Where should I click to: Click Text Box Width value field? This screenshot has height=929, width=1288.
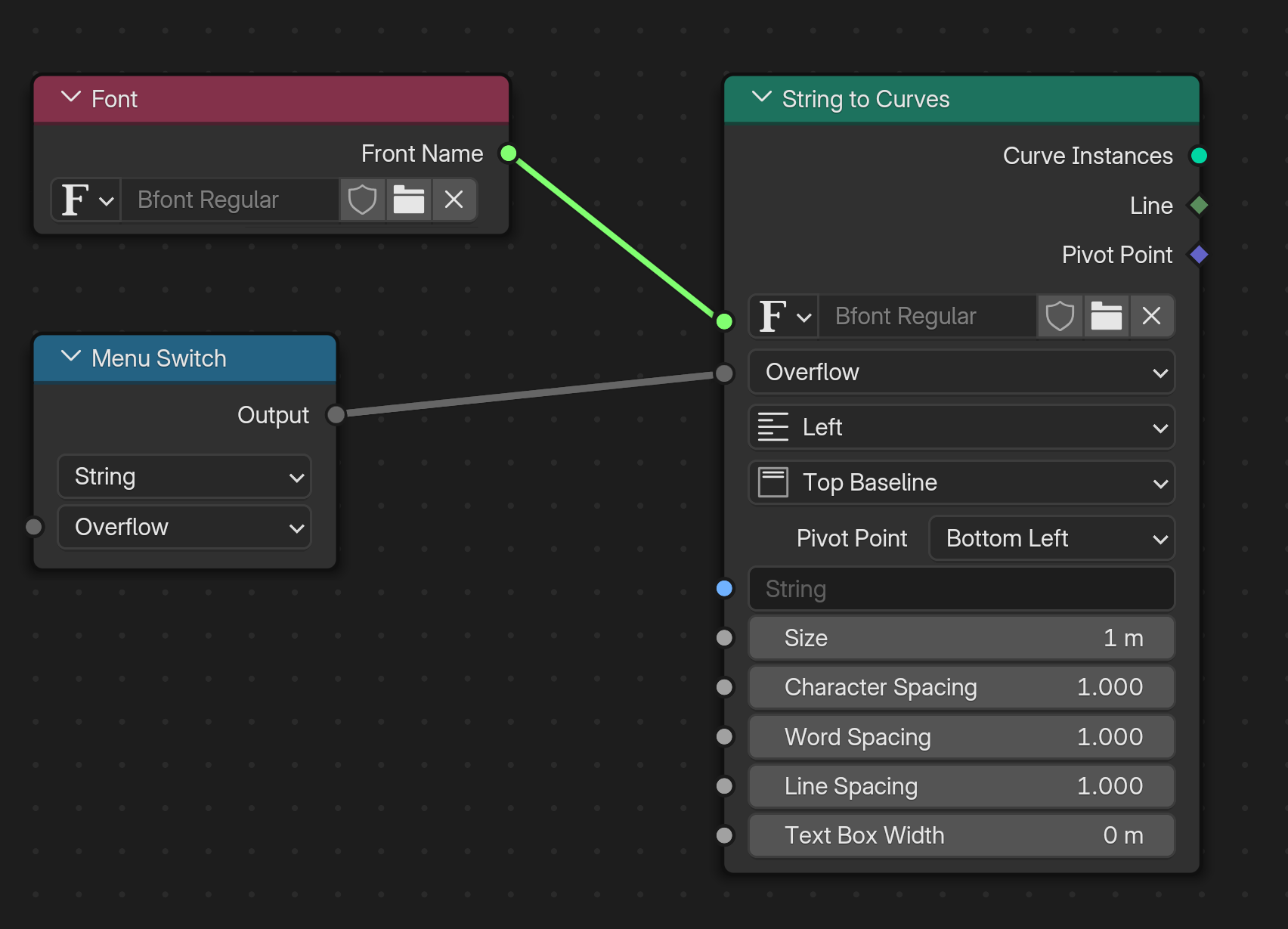pyautogui.click(x=961, y=835)
